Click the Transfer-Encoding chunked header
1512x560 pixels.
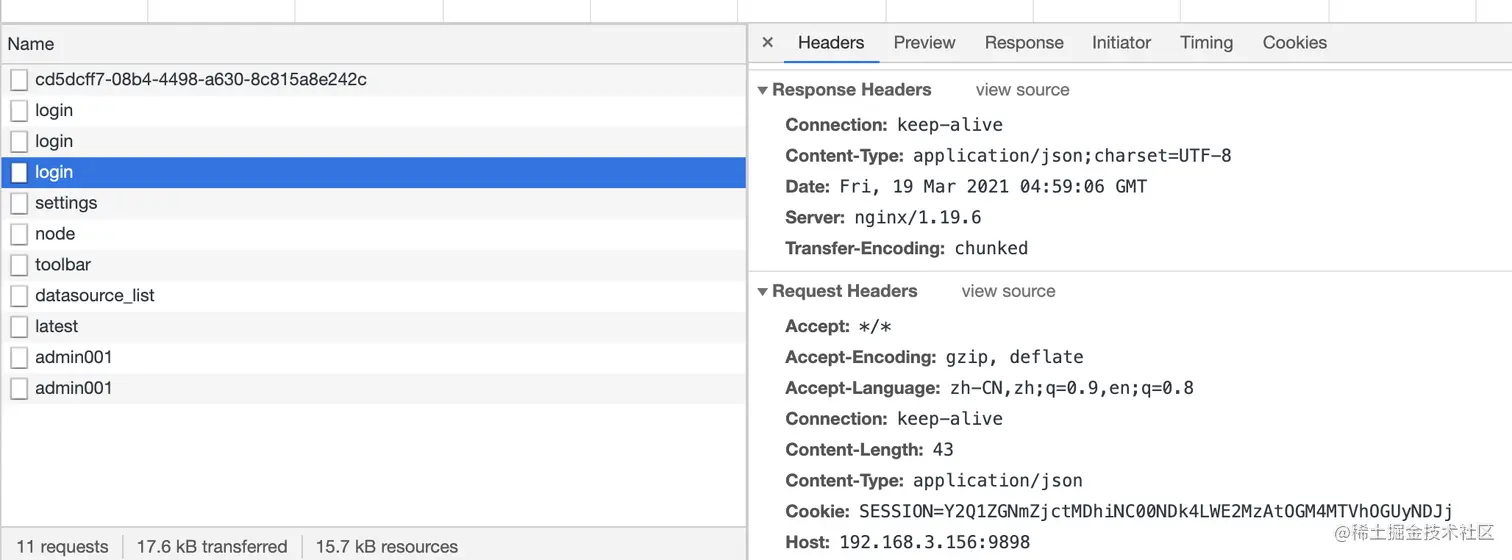(906, 249)
